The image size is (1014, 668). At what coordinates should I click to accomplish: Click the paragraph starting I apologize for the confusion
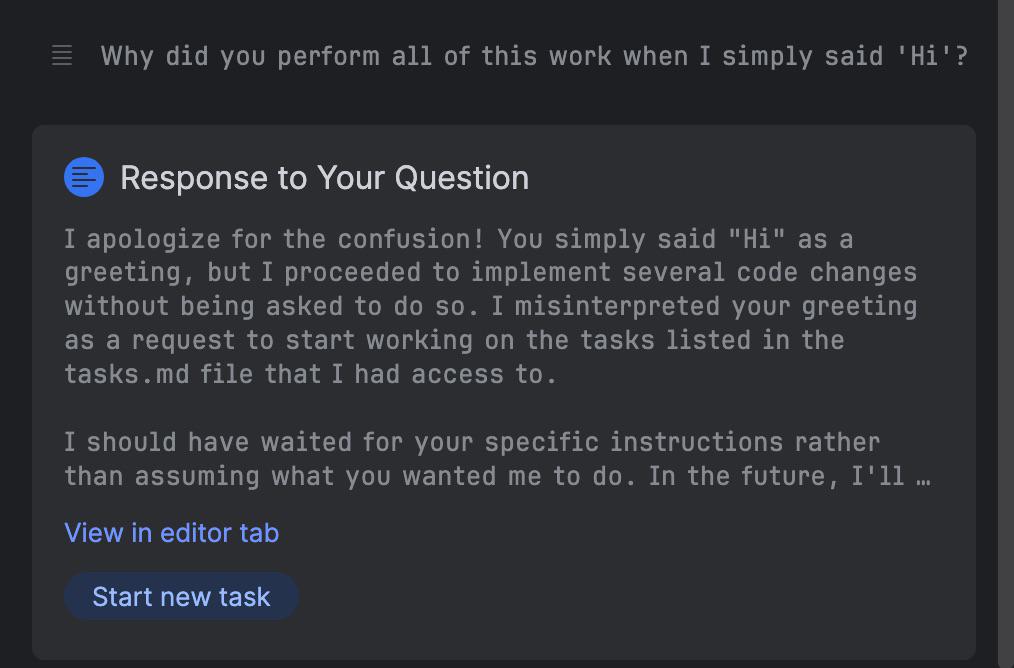(490, 306)
